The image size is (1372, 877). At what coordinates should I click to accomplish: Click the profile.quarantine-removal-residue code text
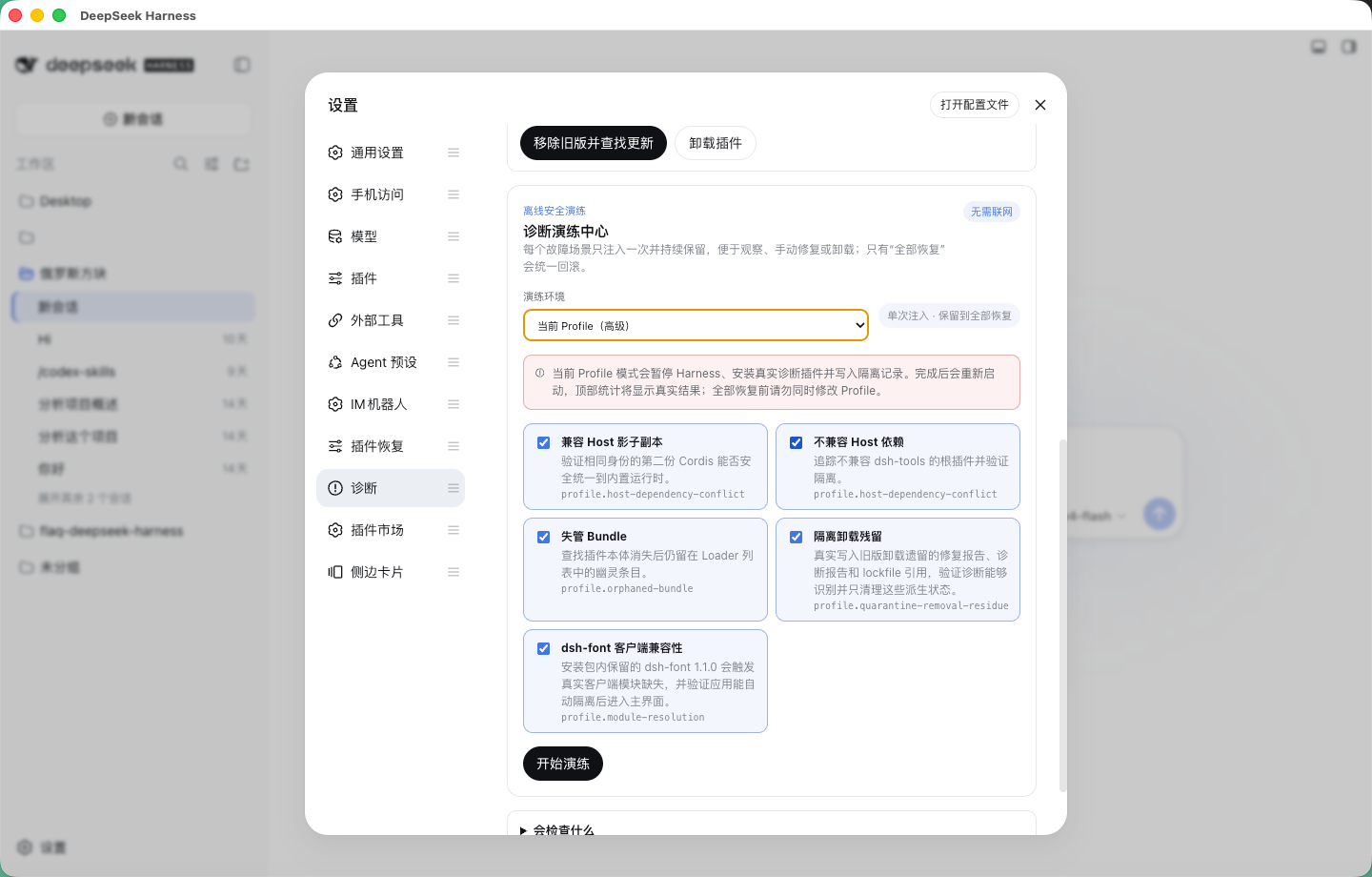[911, 606]
